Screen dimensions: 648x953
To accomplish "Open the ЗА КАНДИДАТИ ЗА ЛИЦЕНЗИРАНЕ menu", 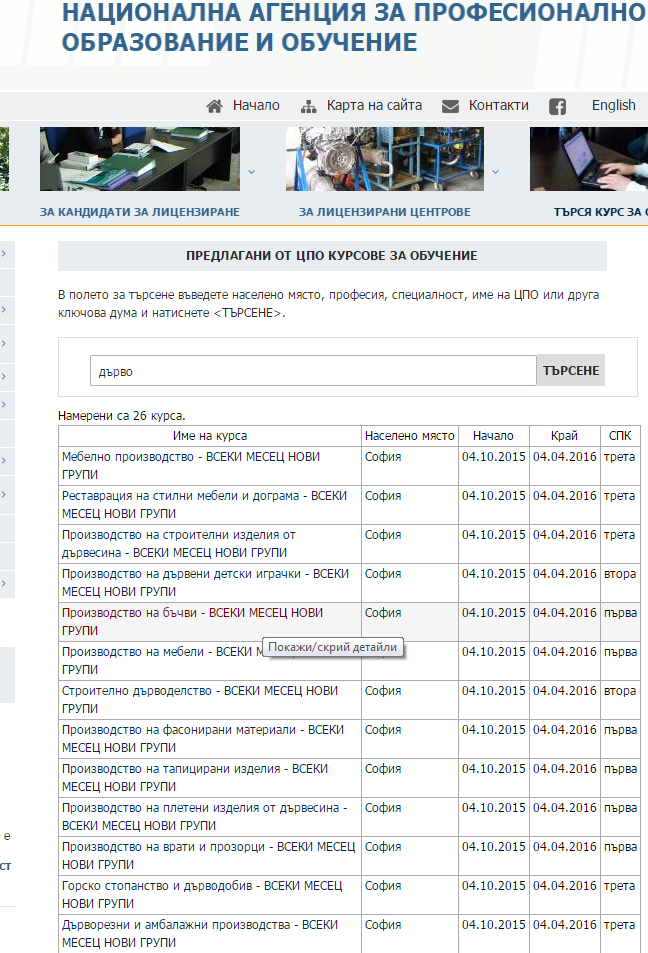I will (140, 212).
